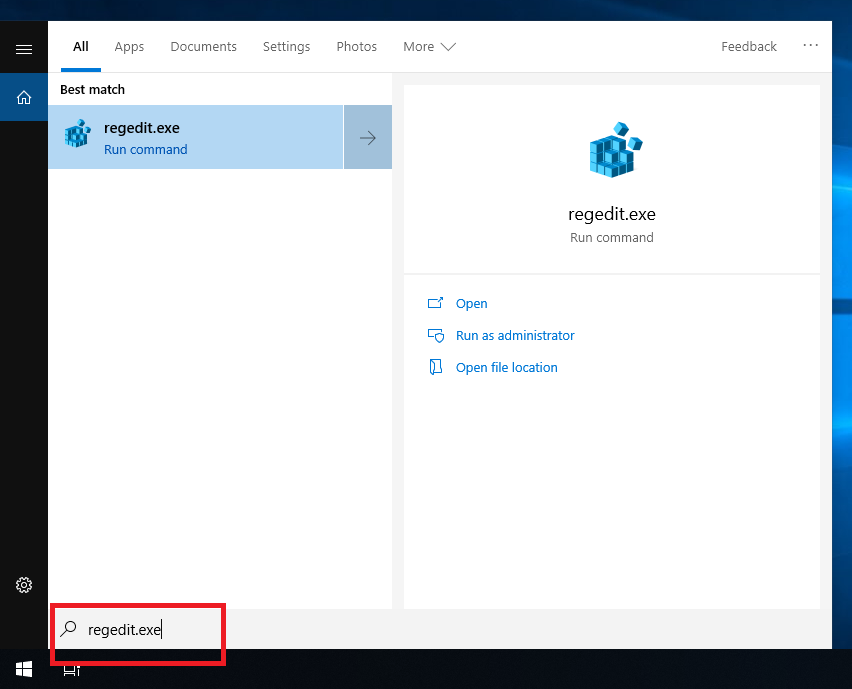Screen dimensions: 852x689
Task: Click the shield icon for Run as administrator
Action: point(435,335)
